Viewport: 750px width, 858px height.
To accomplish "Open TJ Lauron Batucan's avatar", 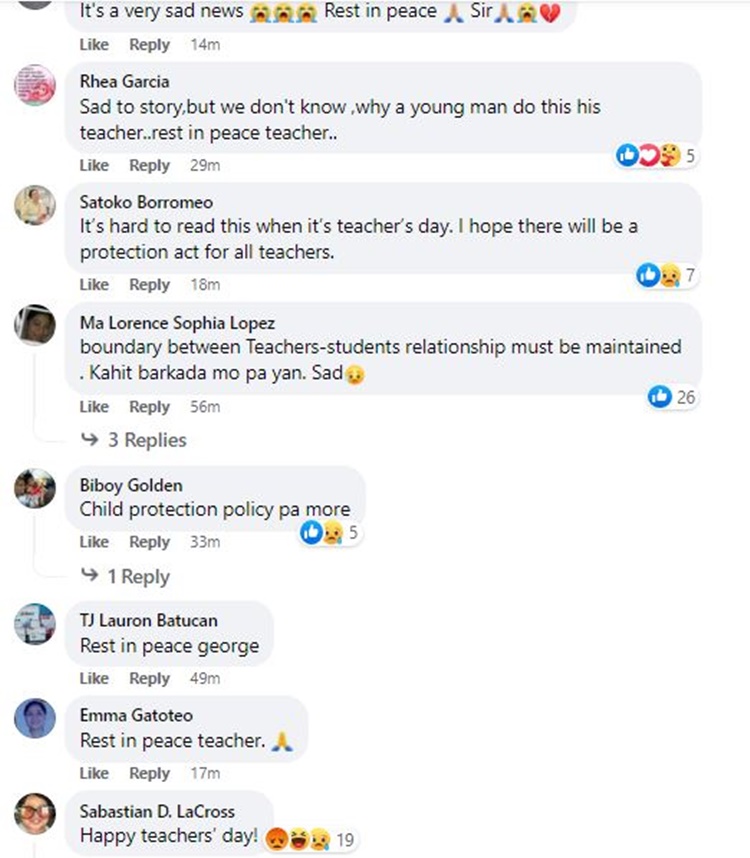I will click(35, 624).
